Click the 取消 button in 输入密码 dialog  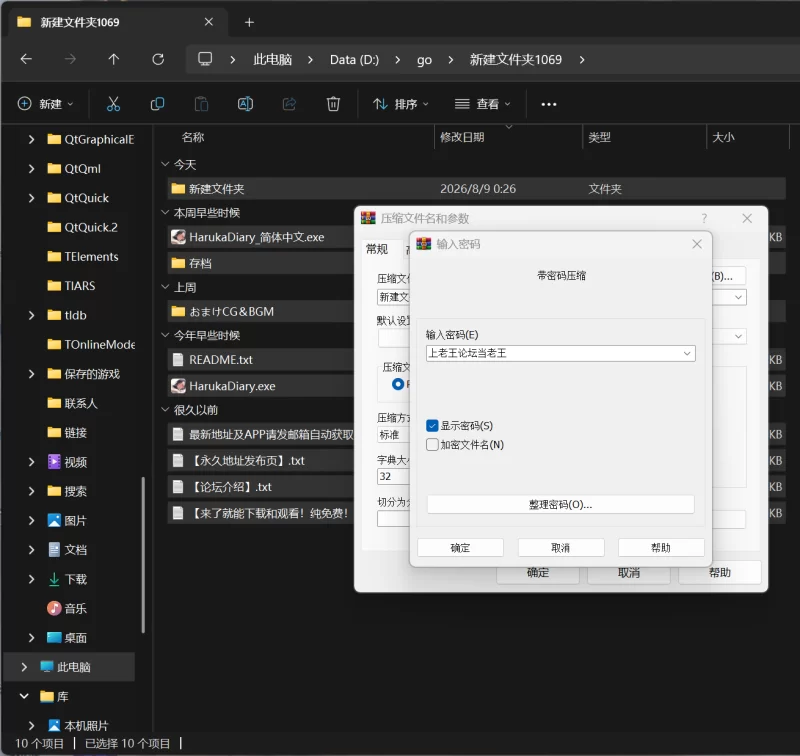(x=561, y=547)
